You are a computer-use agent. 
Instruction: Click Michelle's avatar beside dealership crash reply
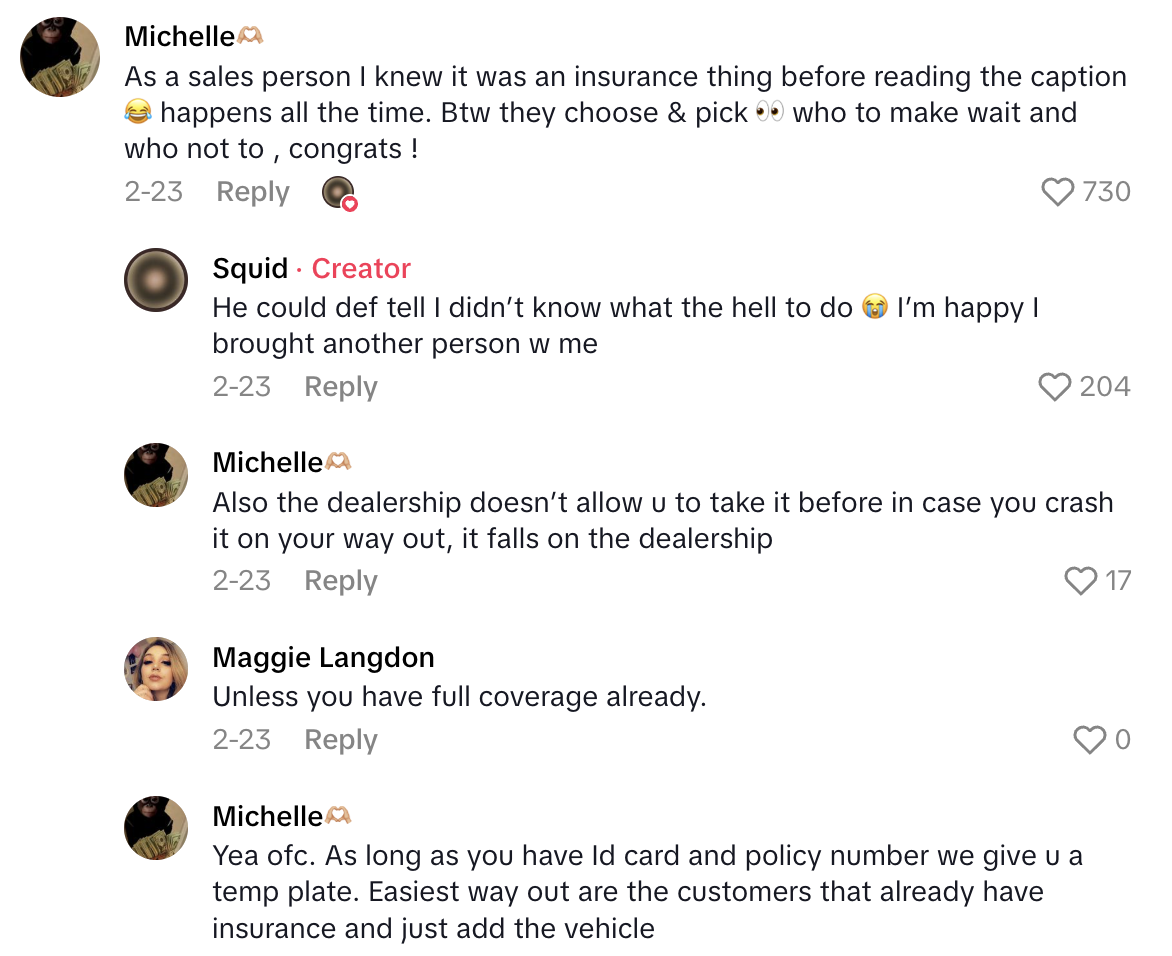[156, 475]
